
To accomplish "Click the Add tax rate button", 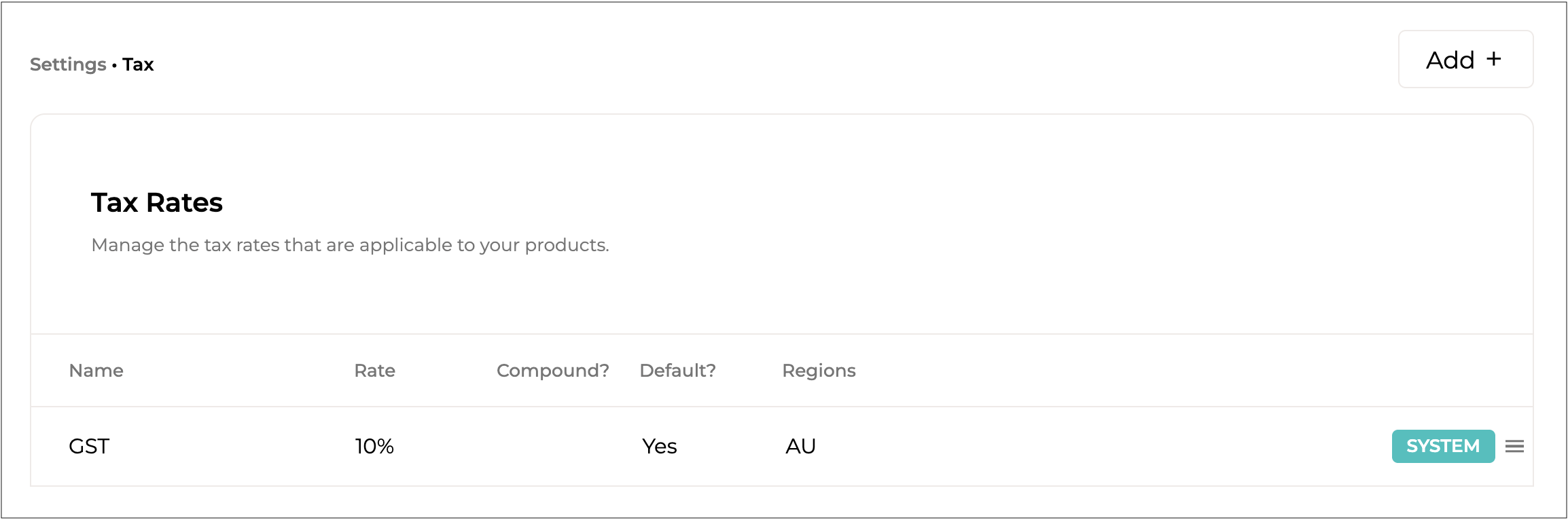I will tap(1465, 60).
